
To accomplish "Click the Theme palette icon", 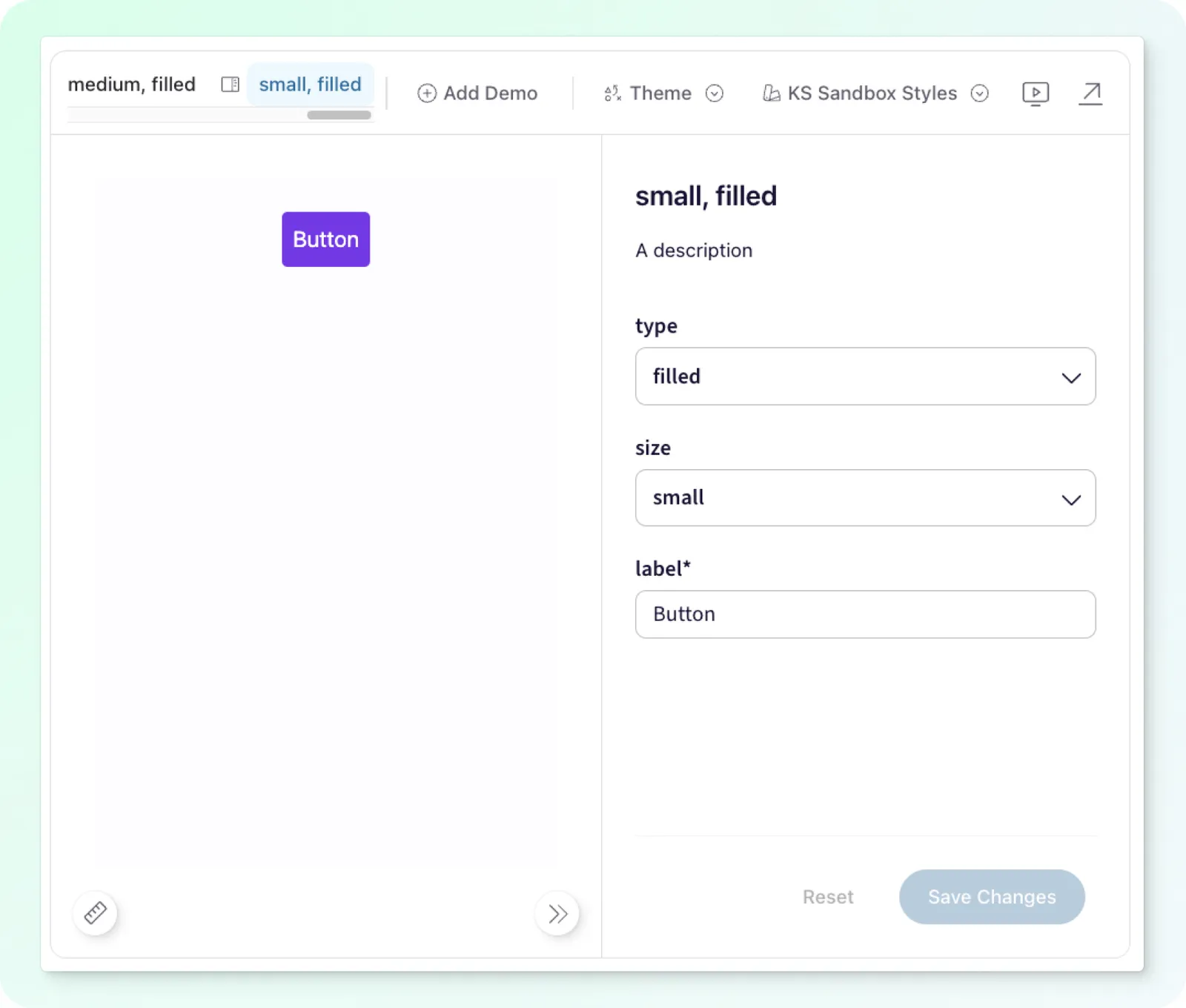I will point(612,93).
